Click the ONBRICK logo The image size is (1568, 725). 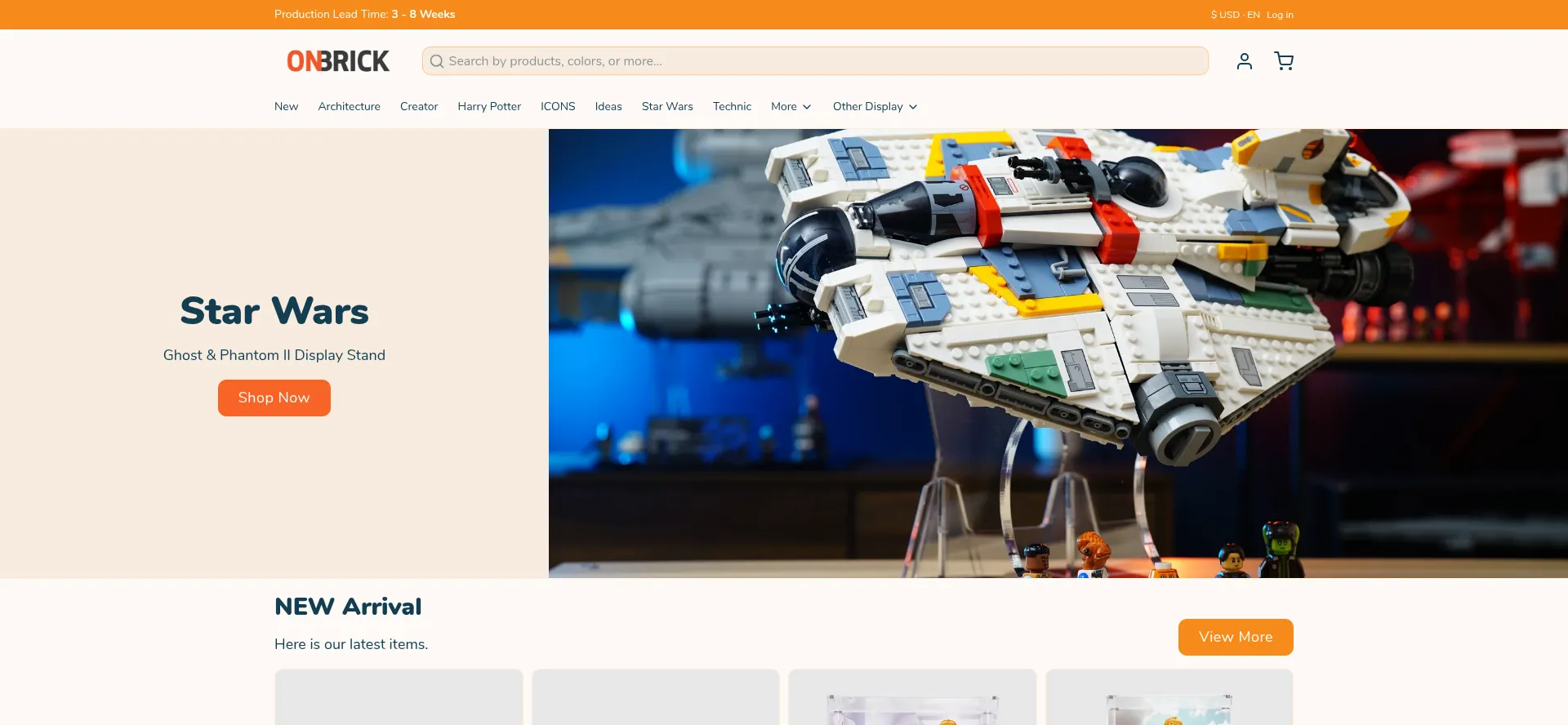point(338,61)
